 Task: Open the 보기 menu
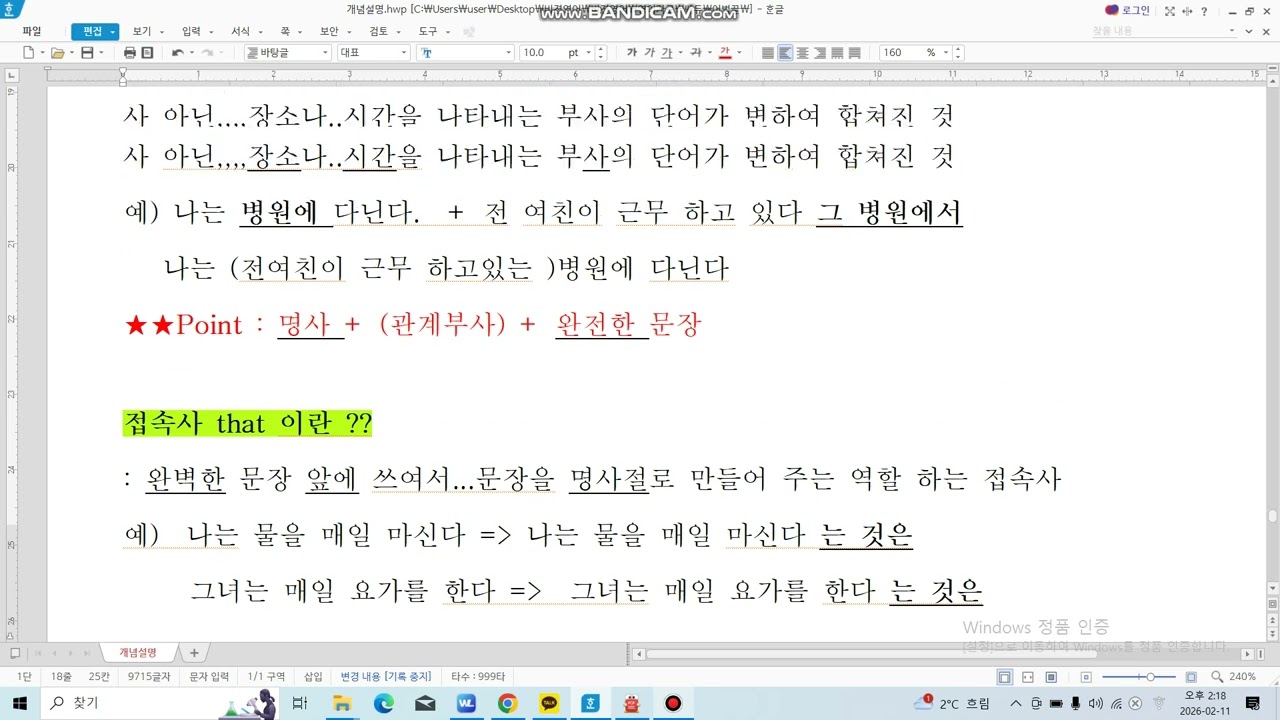147,31
